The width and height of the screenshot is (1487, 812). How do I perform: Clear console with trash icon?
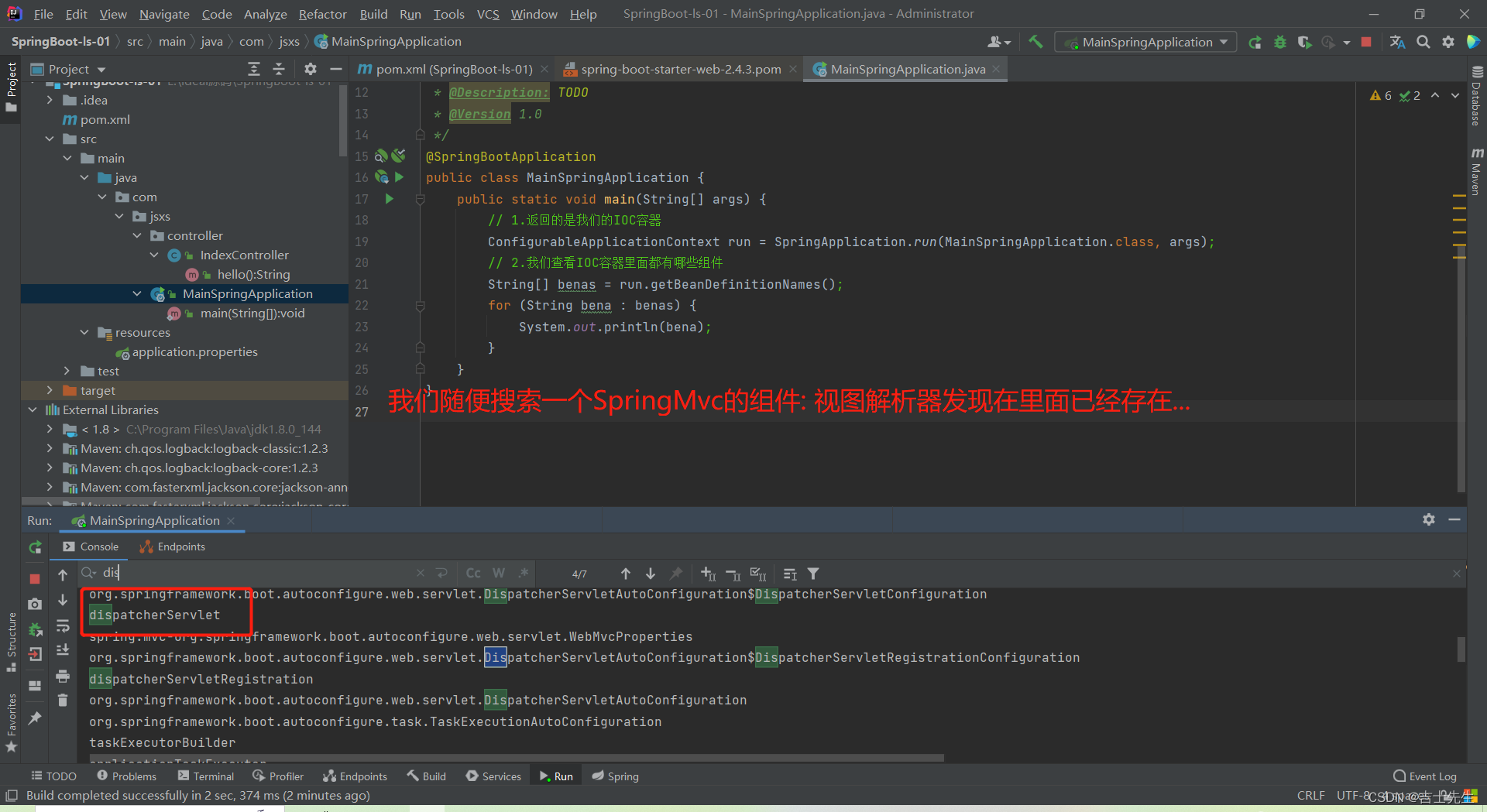pyautogui.click(x=63, y=701)
